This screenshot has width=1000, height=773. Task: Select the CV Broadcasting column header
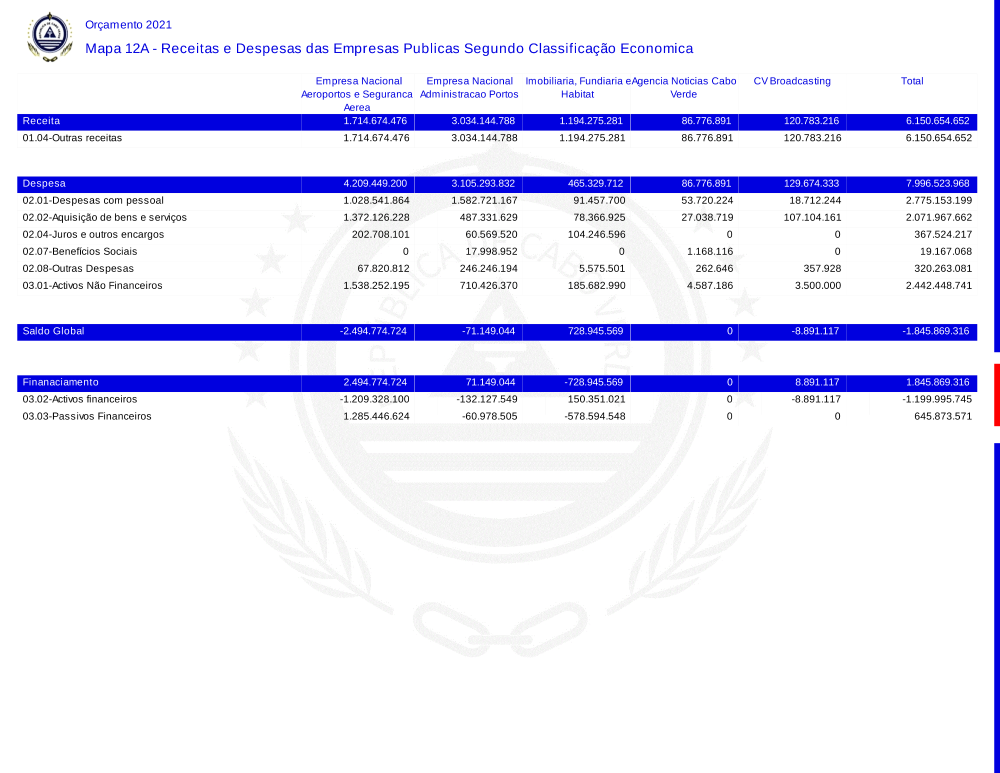(x=792, y=81)
